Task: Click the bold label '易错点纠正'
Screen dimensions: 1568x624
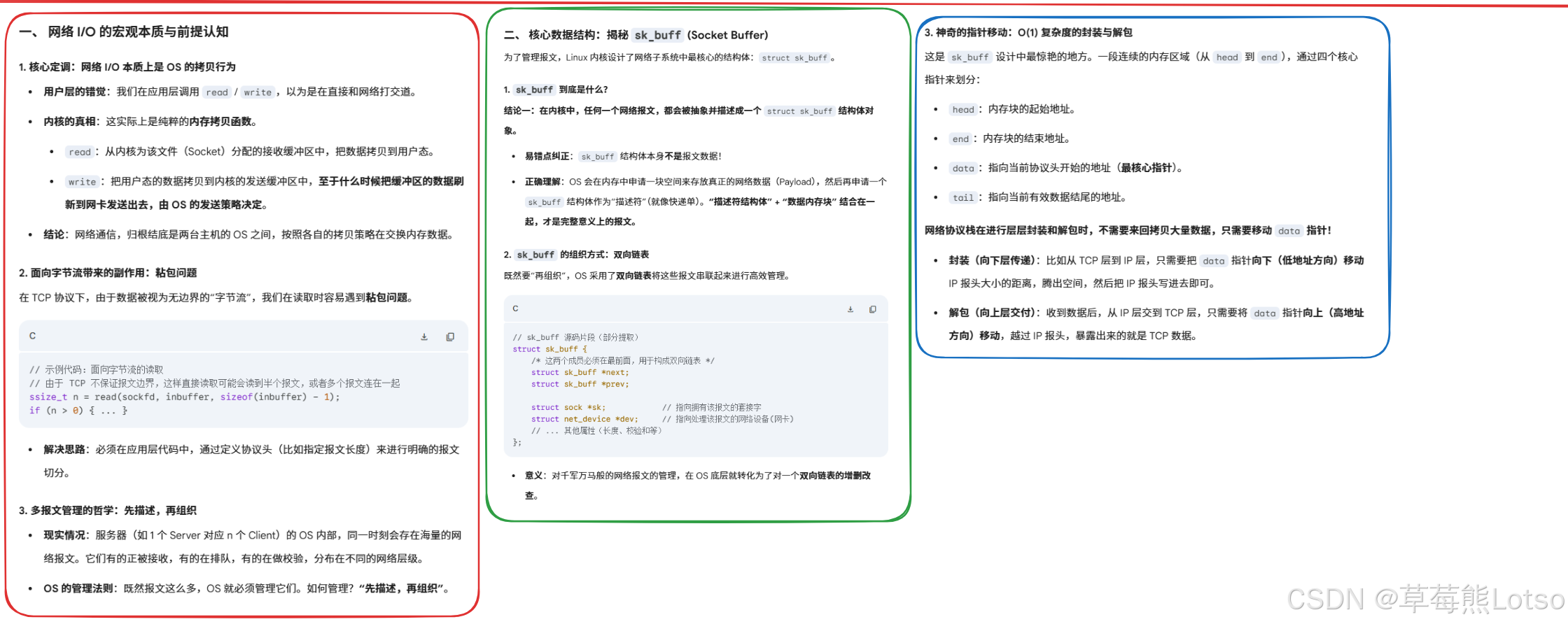Action: coord(547,156)
